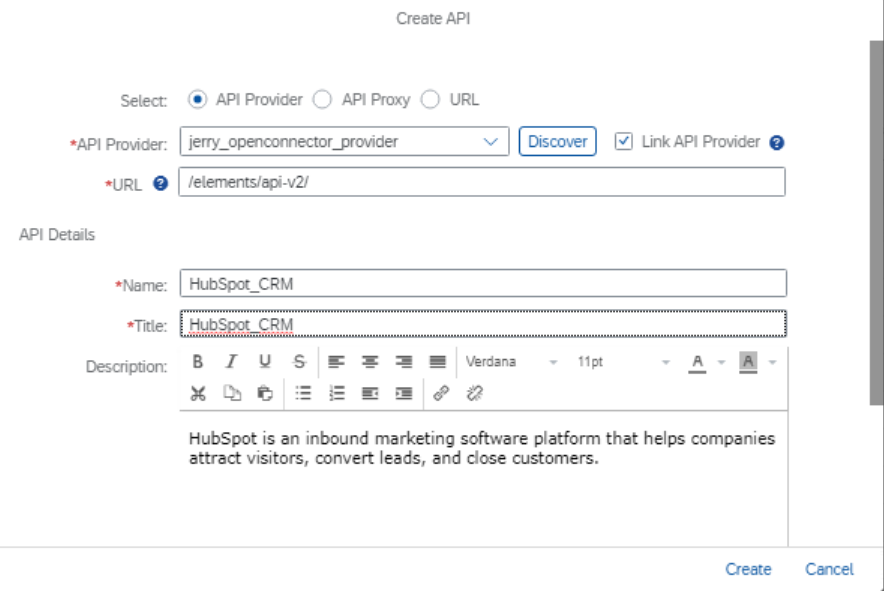Image resolution: width=884 pixels, height=591 pixels.
Task: Open help icon next to URL label
Action: [161, 183]
